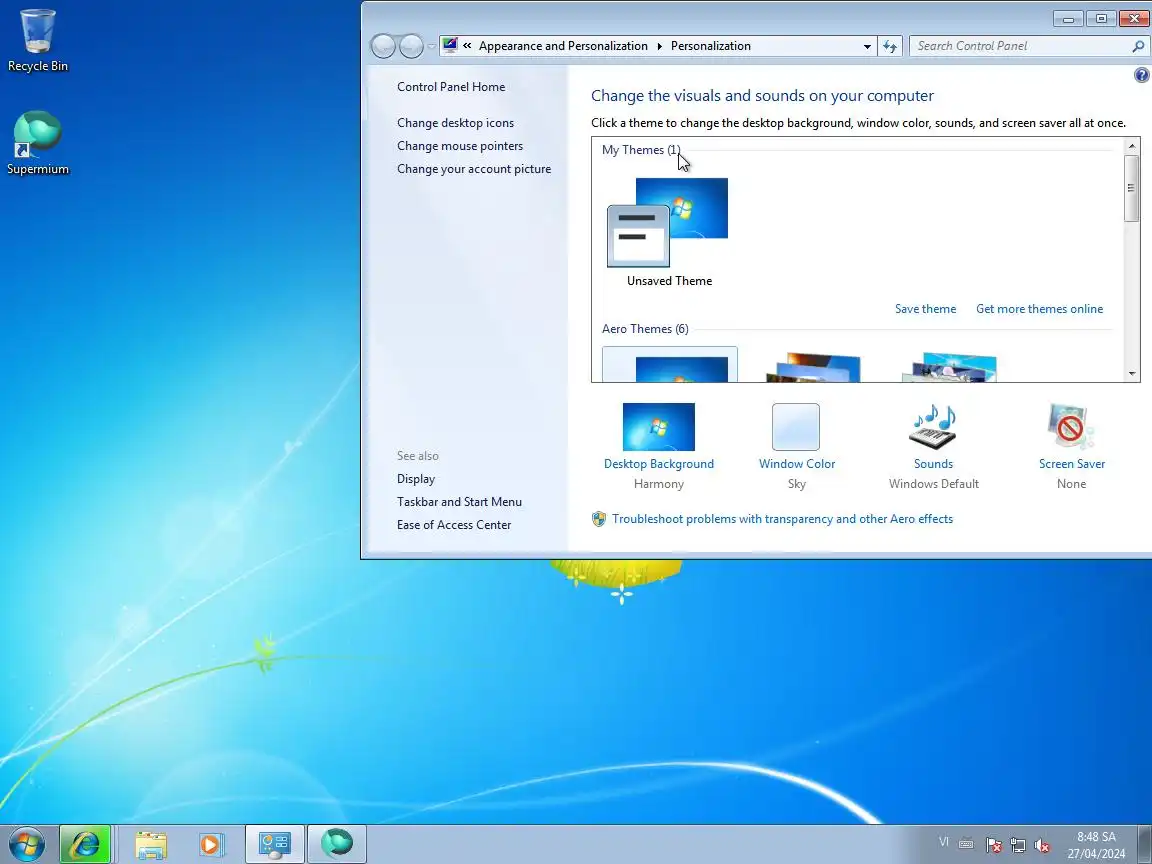Close the Personalization window
Viewport: 1152px width, 864px height.
[1134, 19]
